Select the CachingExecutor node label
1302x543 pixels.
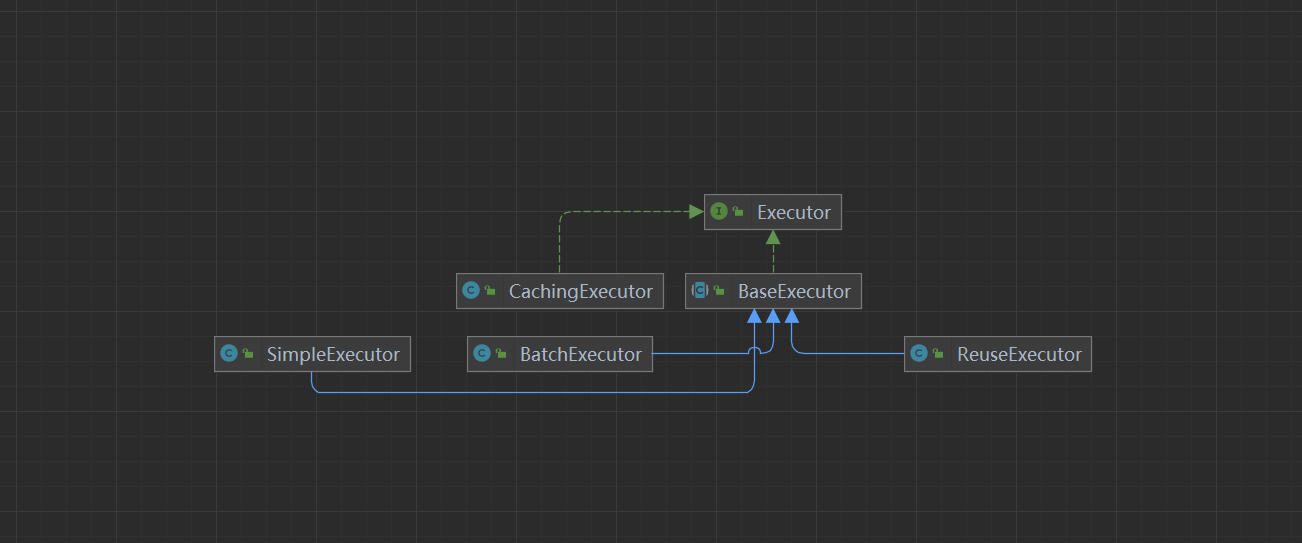click(580, 291)
